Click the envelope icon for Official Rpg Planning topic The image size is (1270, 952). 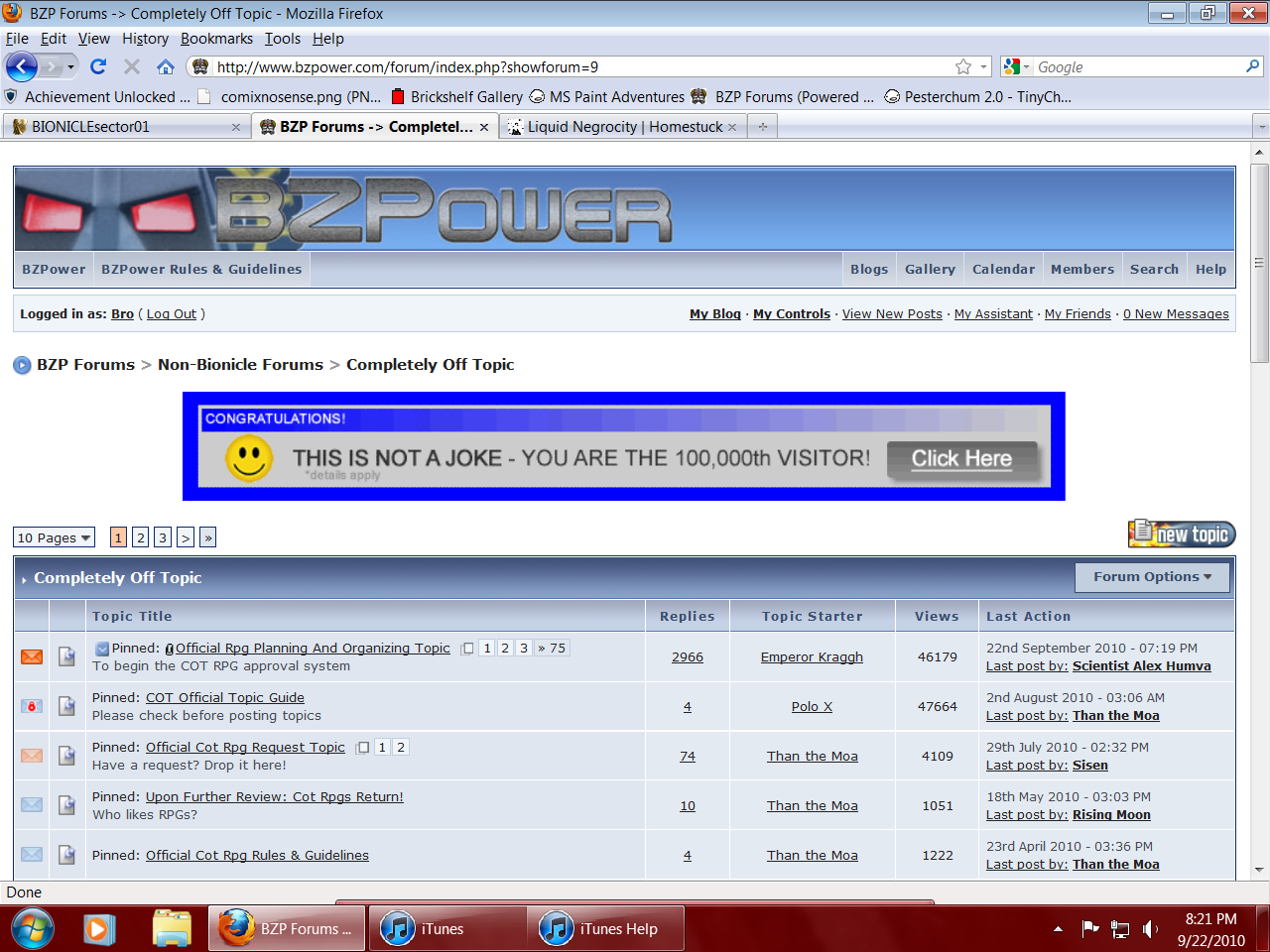click(x=32, y=656)
